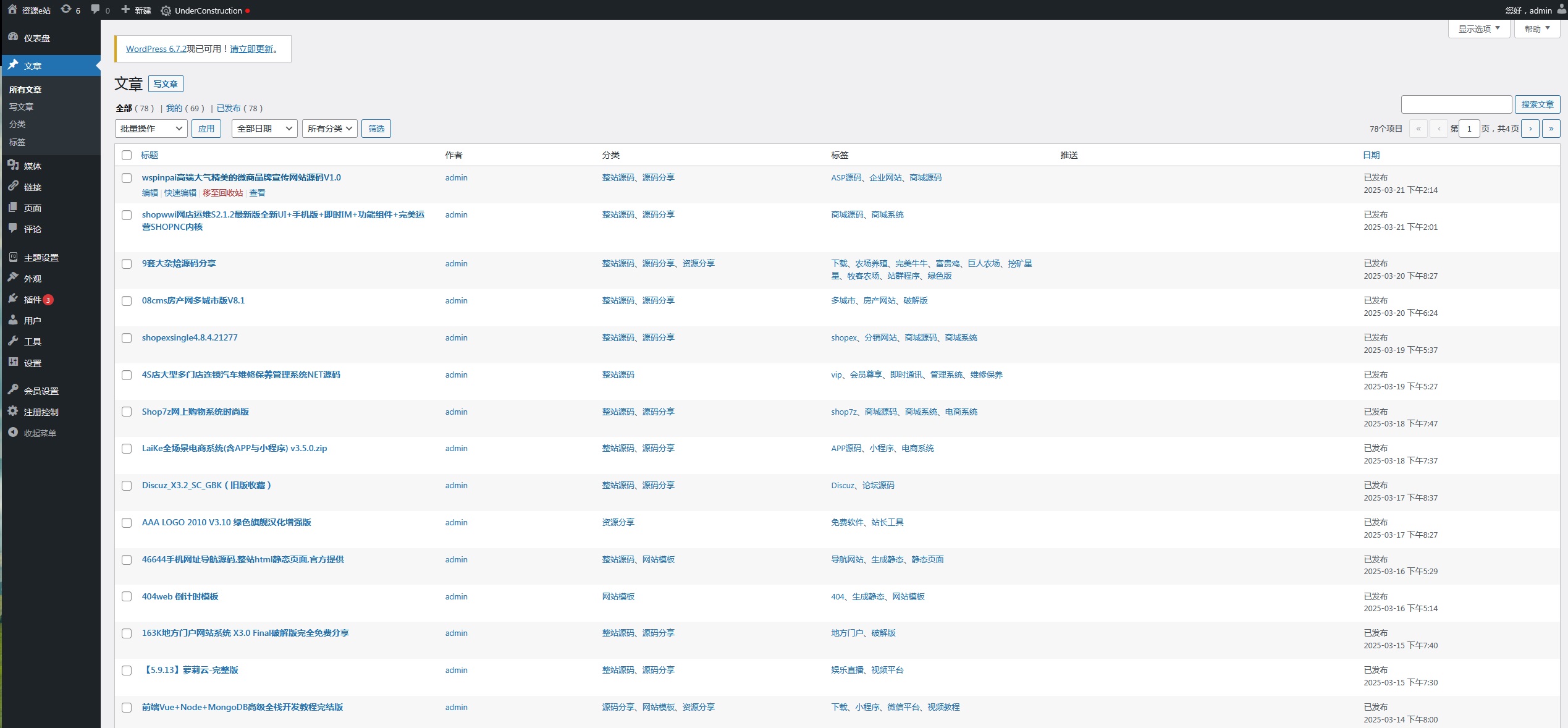The image size is (1568, 728).
Task: Open post LaiKe全场景电商系统 v3.5.0.zip
Action: click(234, 448)
